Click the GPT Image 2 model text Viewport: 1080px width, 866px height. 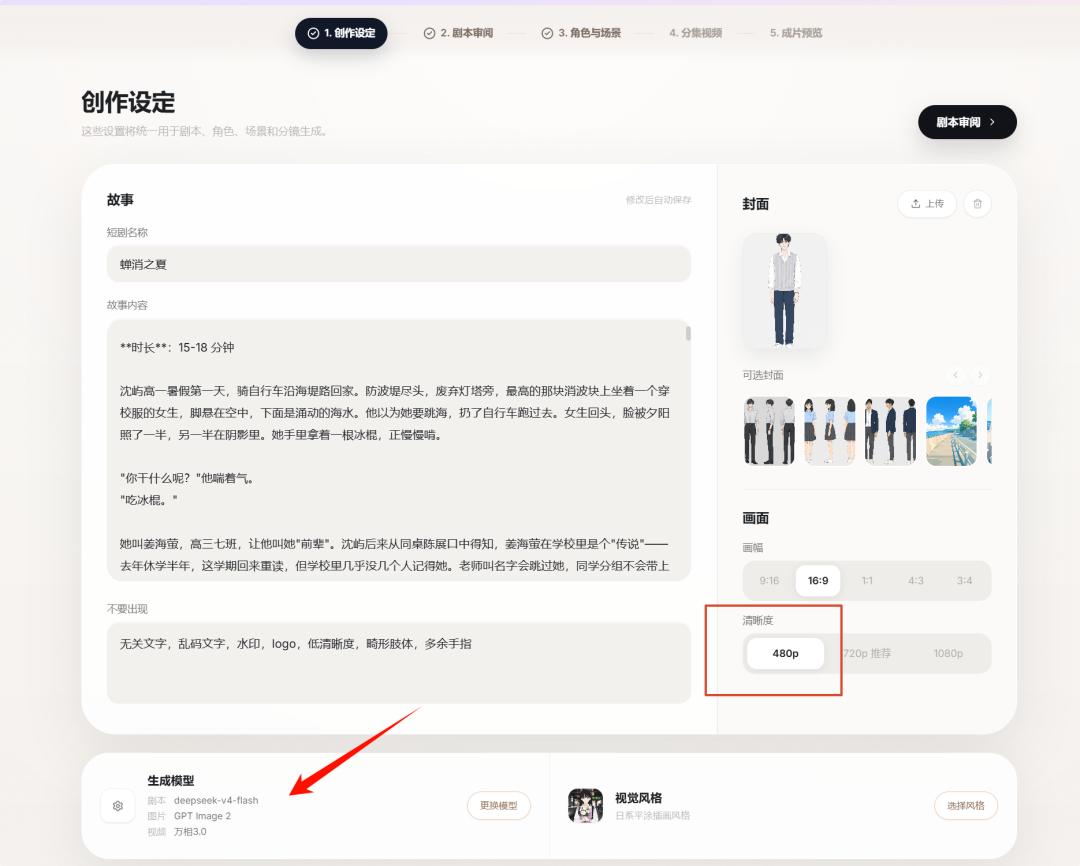(202, 816)
